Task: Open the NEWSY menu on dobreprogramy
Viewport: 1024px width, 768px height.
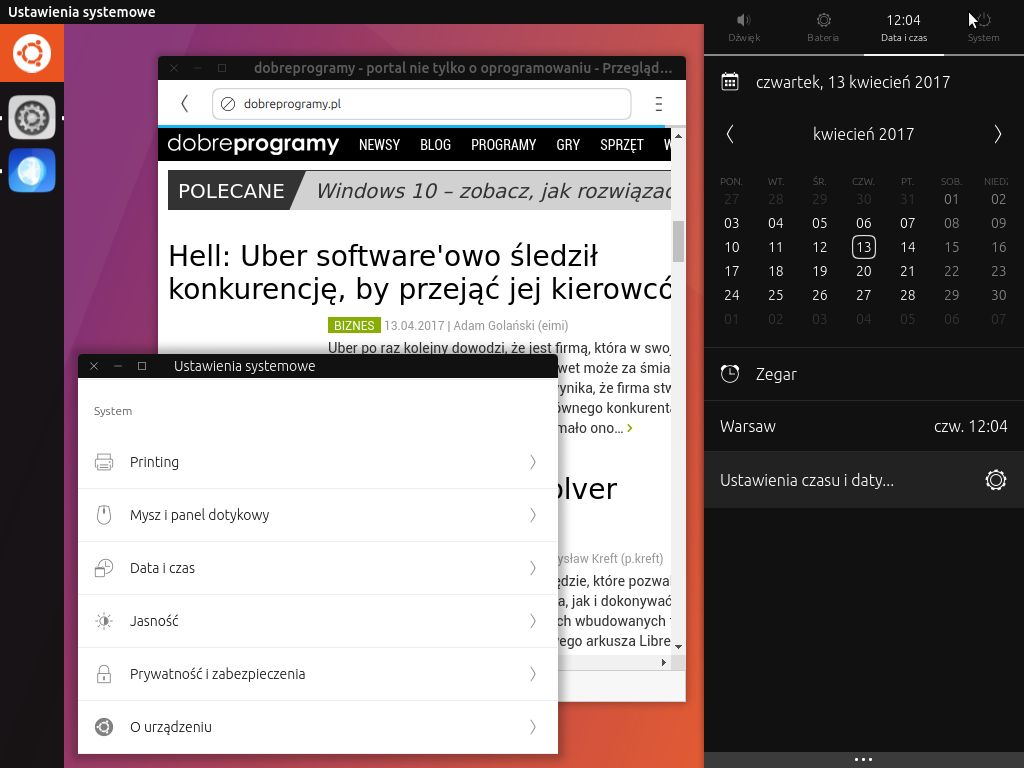Action: [x=379, y=144]
